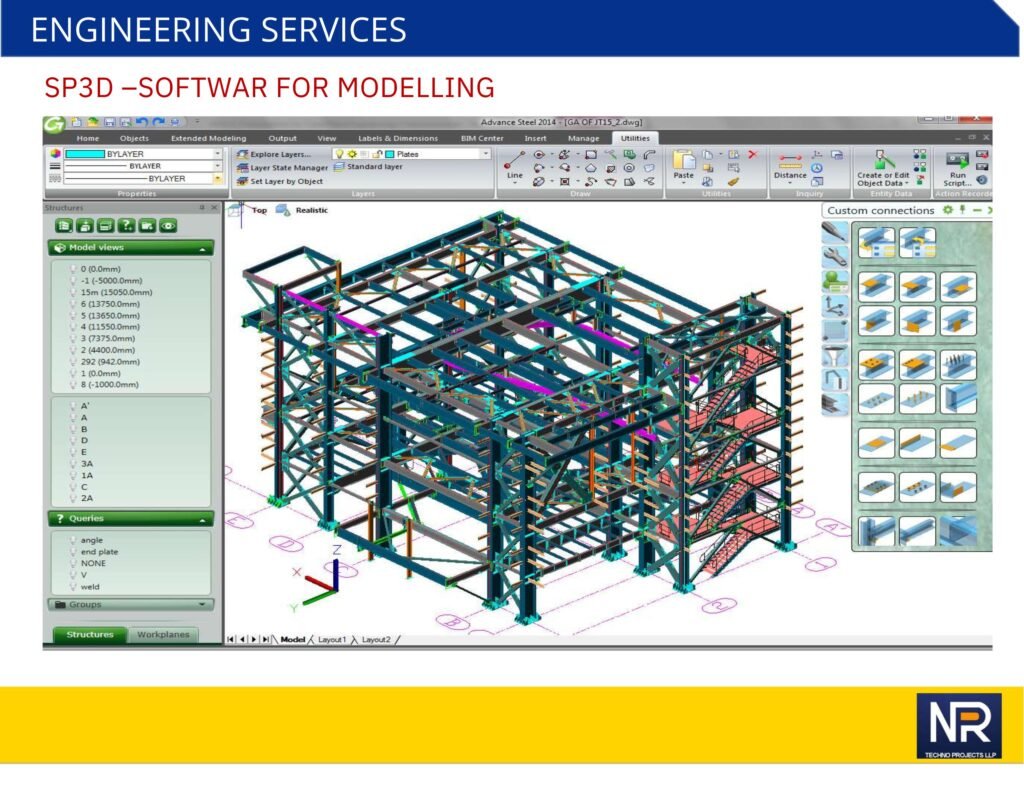Select the steel beams category at palette bottom
The width and height of the screenshot is (1024, 791).
[x=835, y=404]
